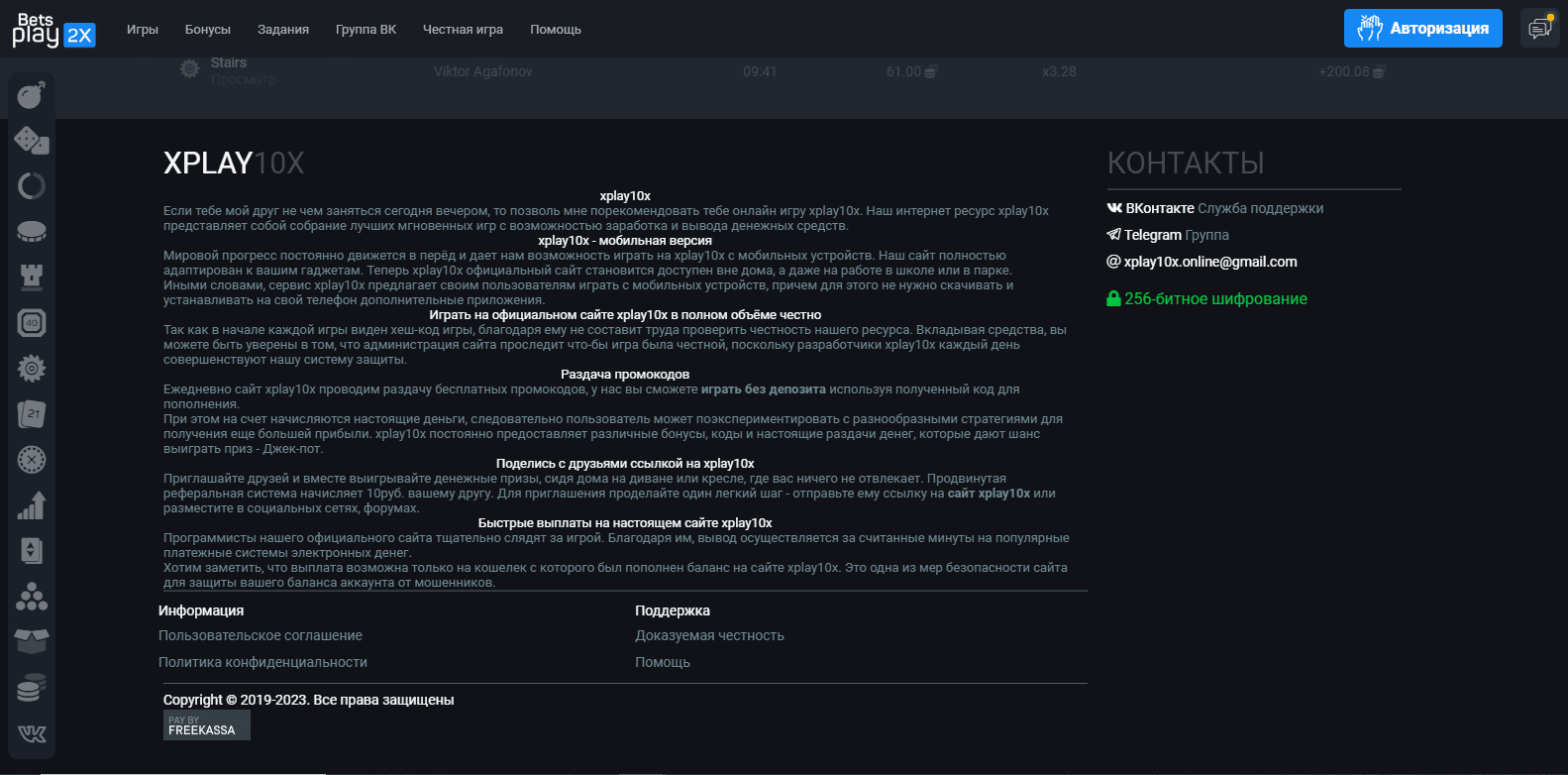Viewport: 1568px width, 775px height.
Task: Open the game with rounded 40 tile
Action: 32,323
